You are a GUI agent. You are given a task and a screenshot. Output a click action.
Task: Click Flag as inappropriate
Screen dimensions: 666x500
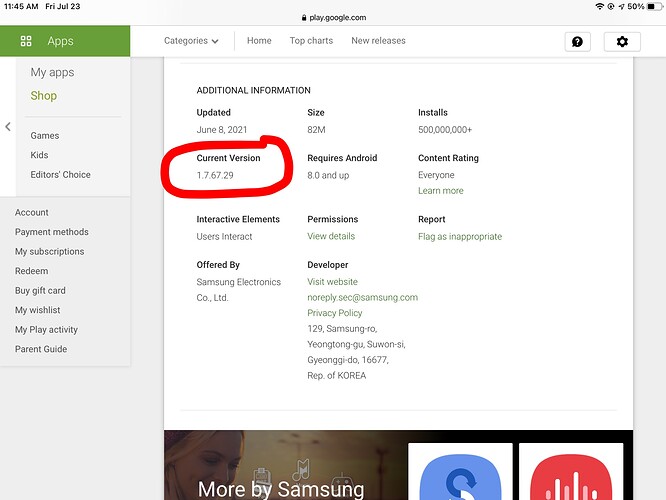(x=460, y=237)
